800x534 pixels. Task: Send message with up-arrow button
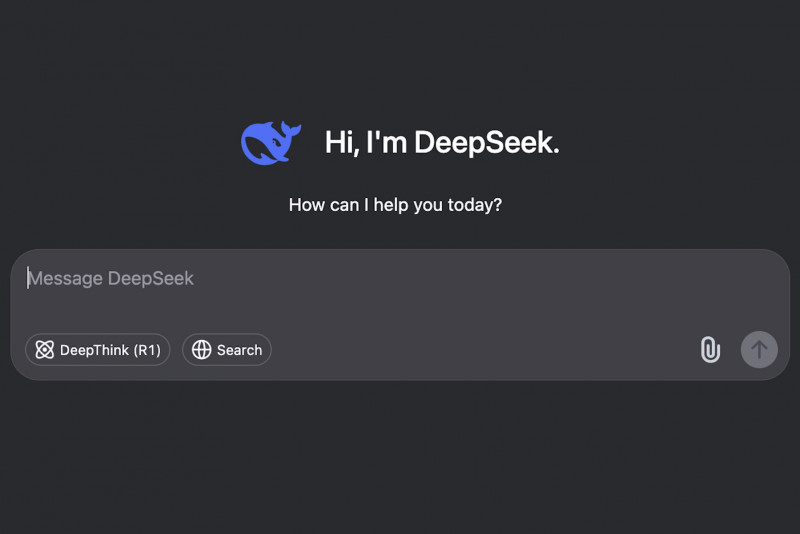[x=759, y=350]
